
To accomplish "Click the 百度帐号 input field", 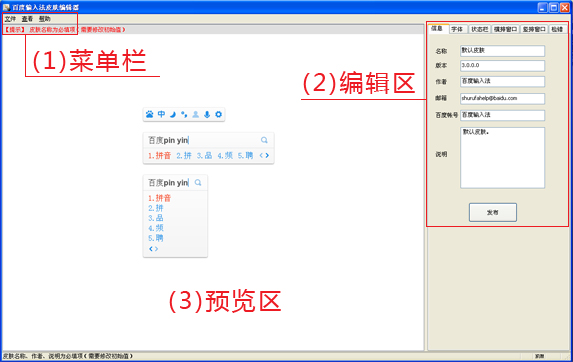I will (502, 115).
